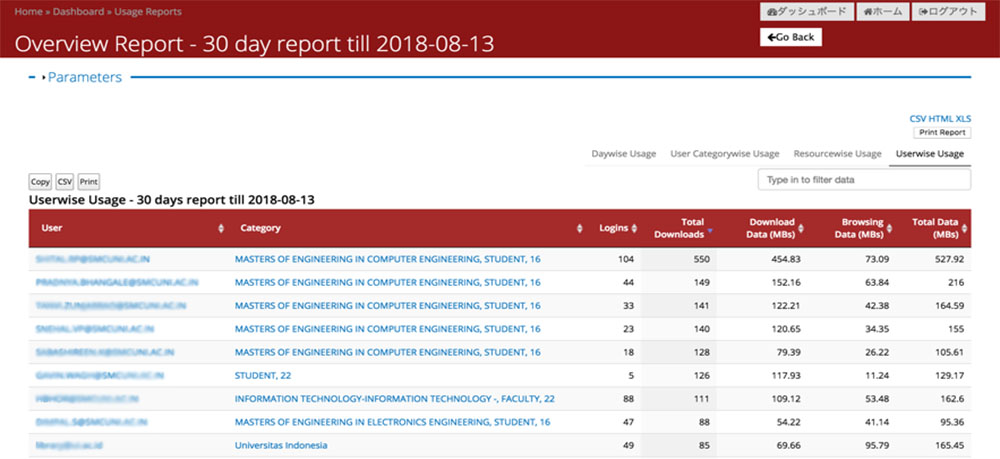The image size is (1000, 459).
Task: Open Masters of Engineering in Electronics category
Action: [392, 422]
